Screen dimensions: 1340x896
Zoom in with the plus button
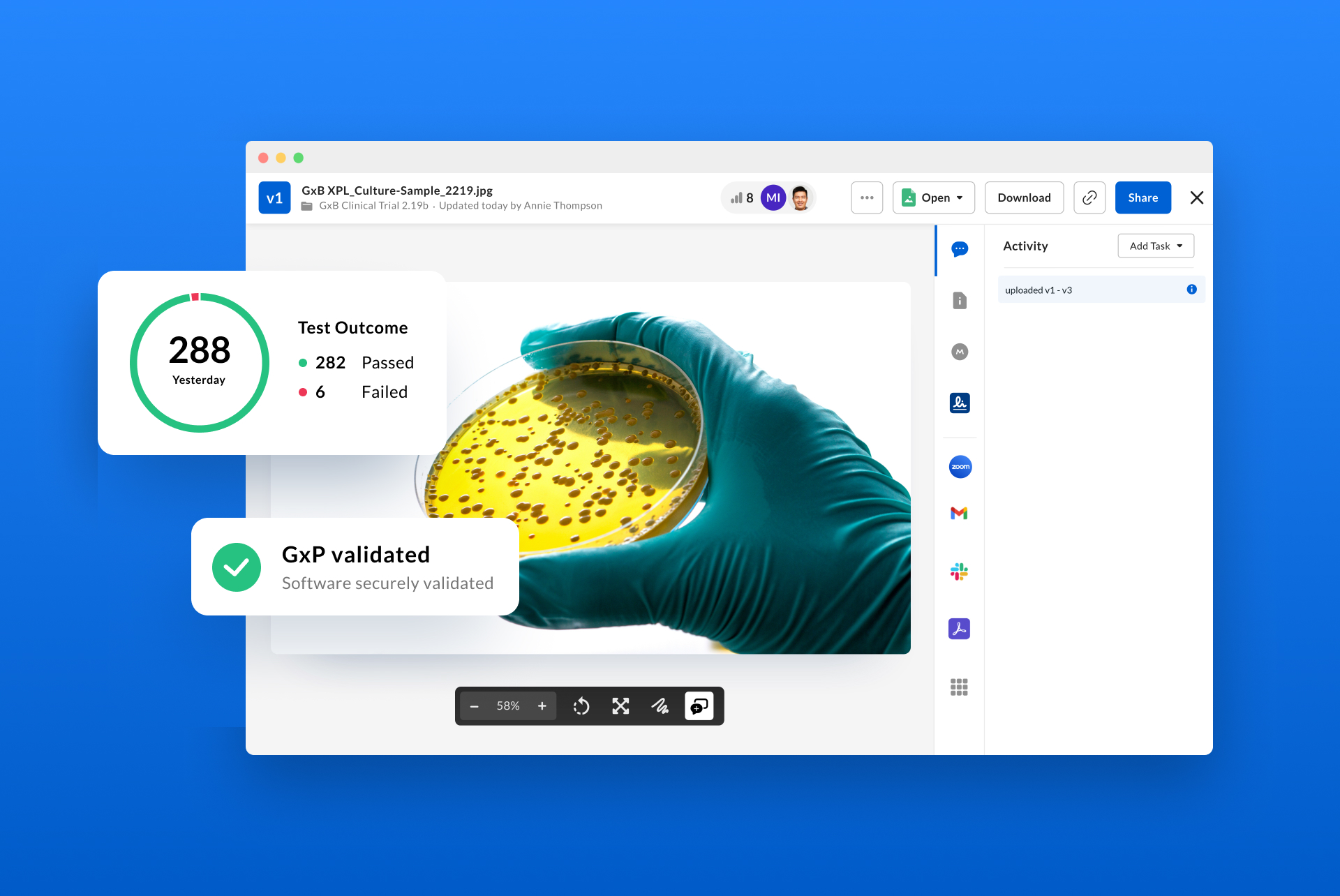[542, 706]
